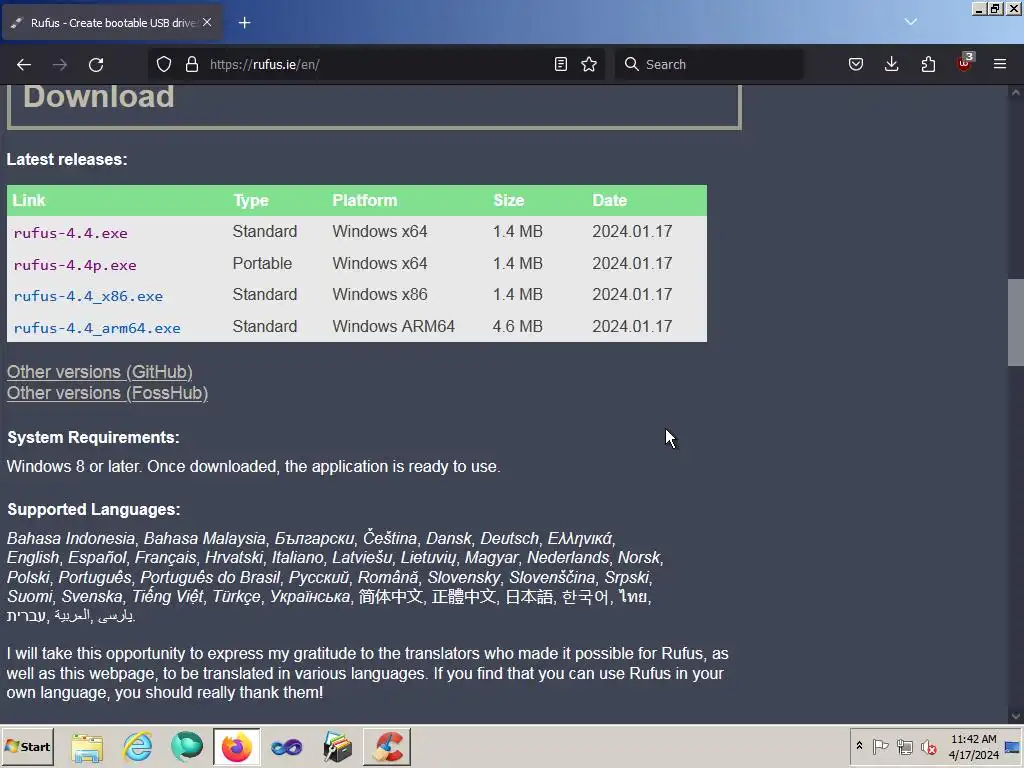This screenshot has width=1024, height=768.
Task: Open Firefox application menu
Action: [1000, 64]
